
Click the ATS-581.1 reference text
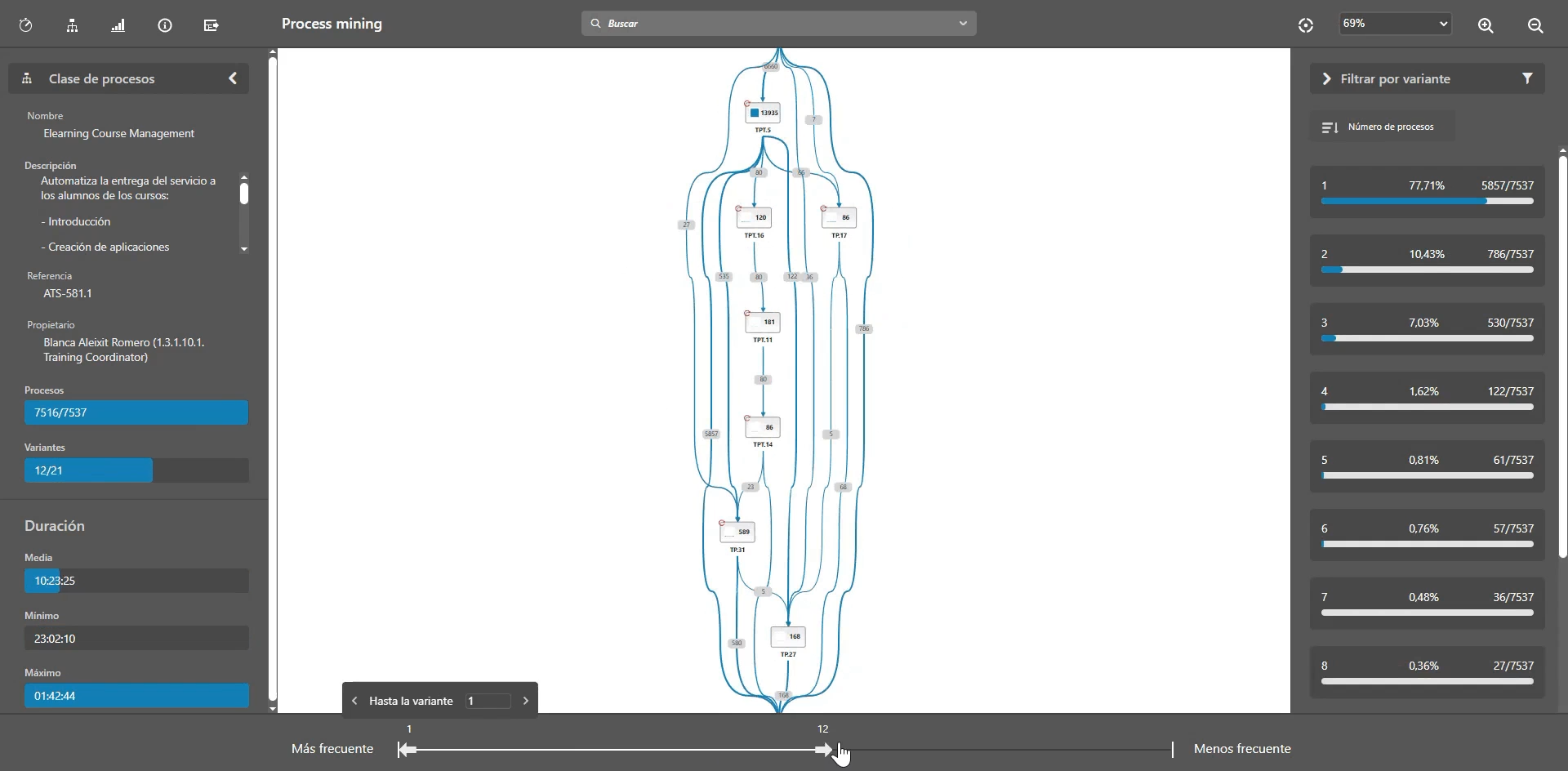pyautogui.click(x=68, y=294)
